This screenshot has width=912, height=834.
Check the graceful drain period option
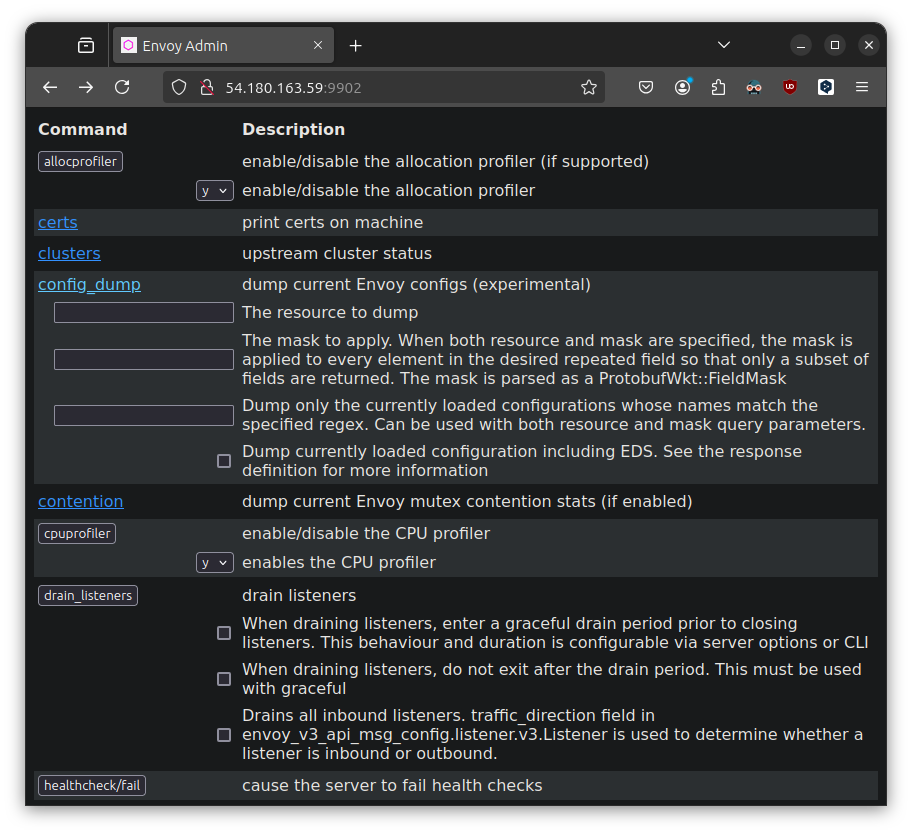click(224, 633)
